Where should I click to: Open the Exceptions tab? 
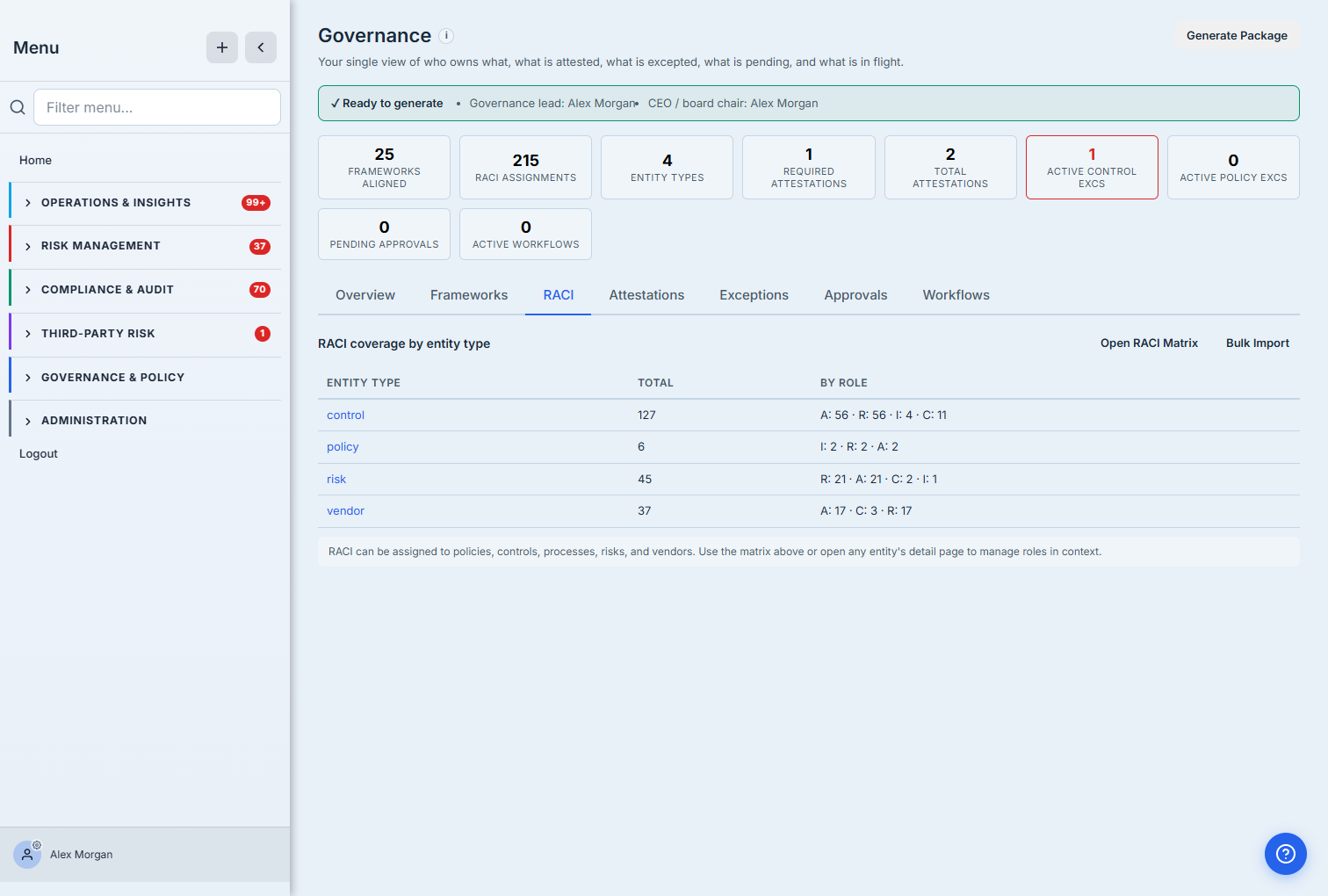point(754,295)
